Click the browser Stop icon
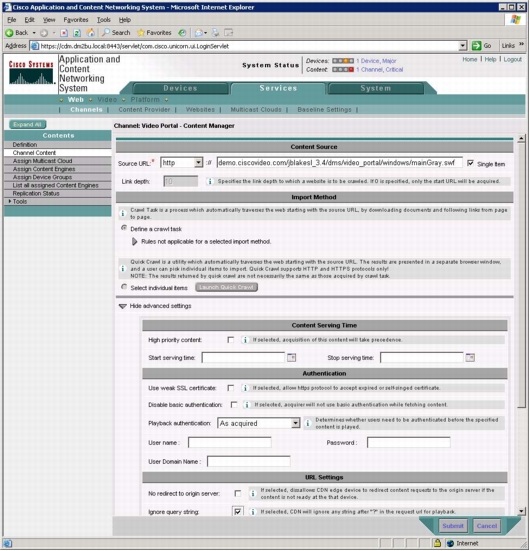The height and width of the screenshot is (551, 530). point(64,33)
